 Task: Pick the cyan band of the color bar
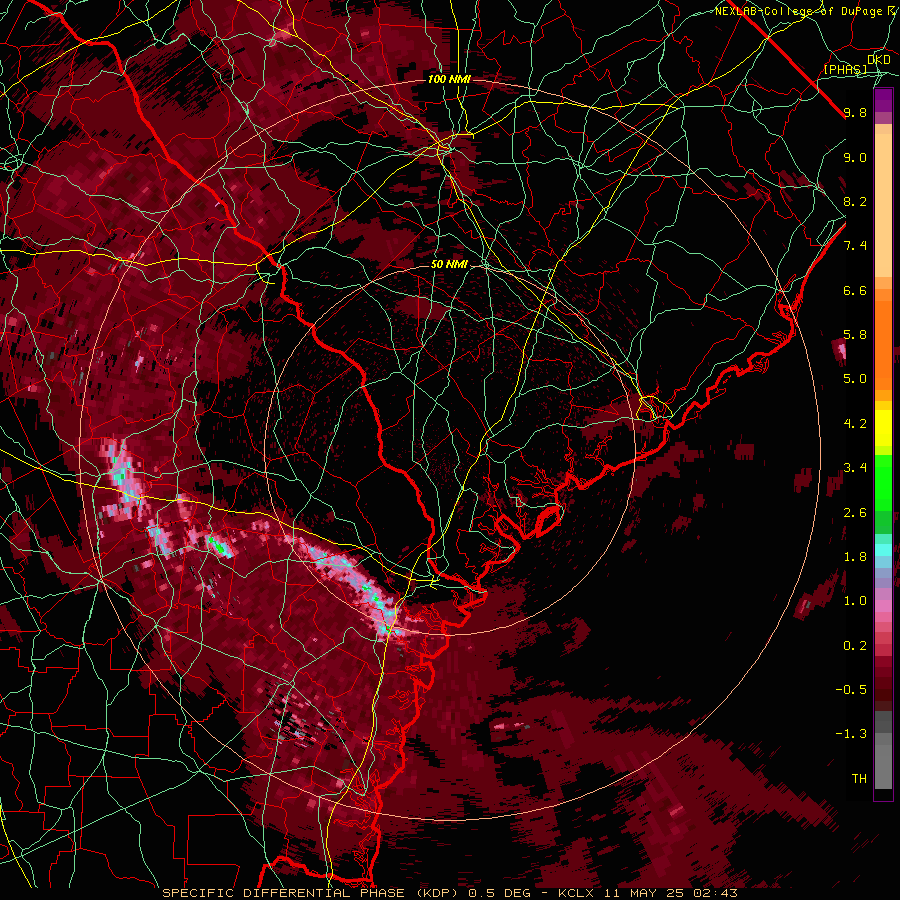tap(883, 550)
